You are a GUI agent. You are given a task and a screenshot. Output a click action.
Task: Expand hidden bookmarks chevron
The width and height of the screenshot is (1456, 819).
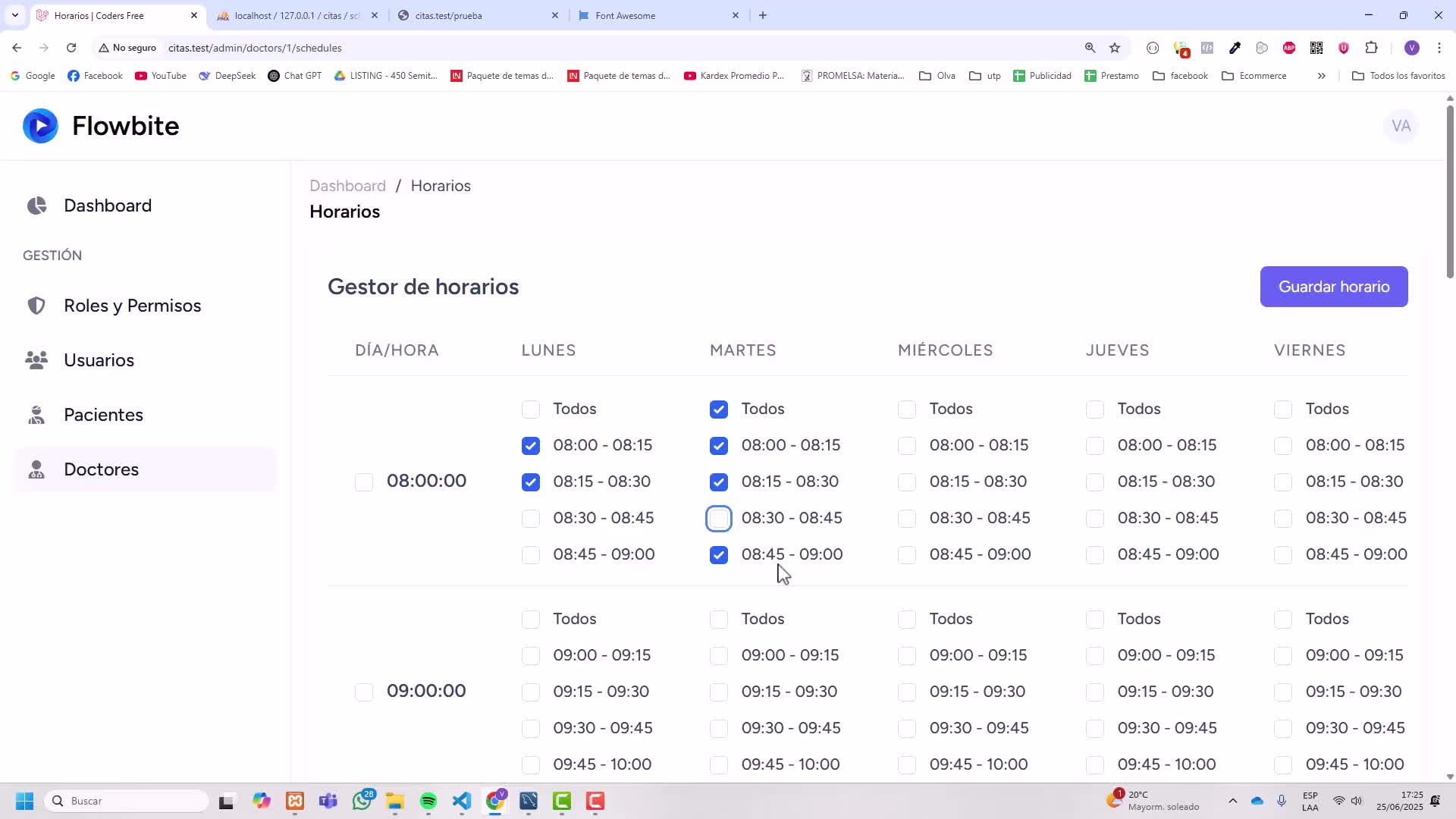tap(1321, 76)
